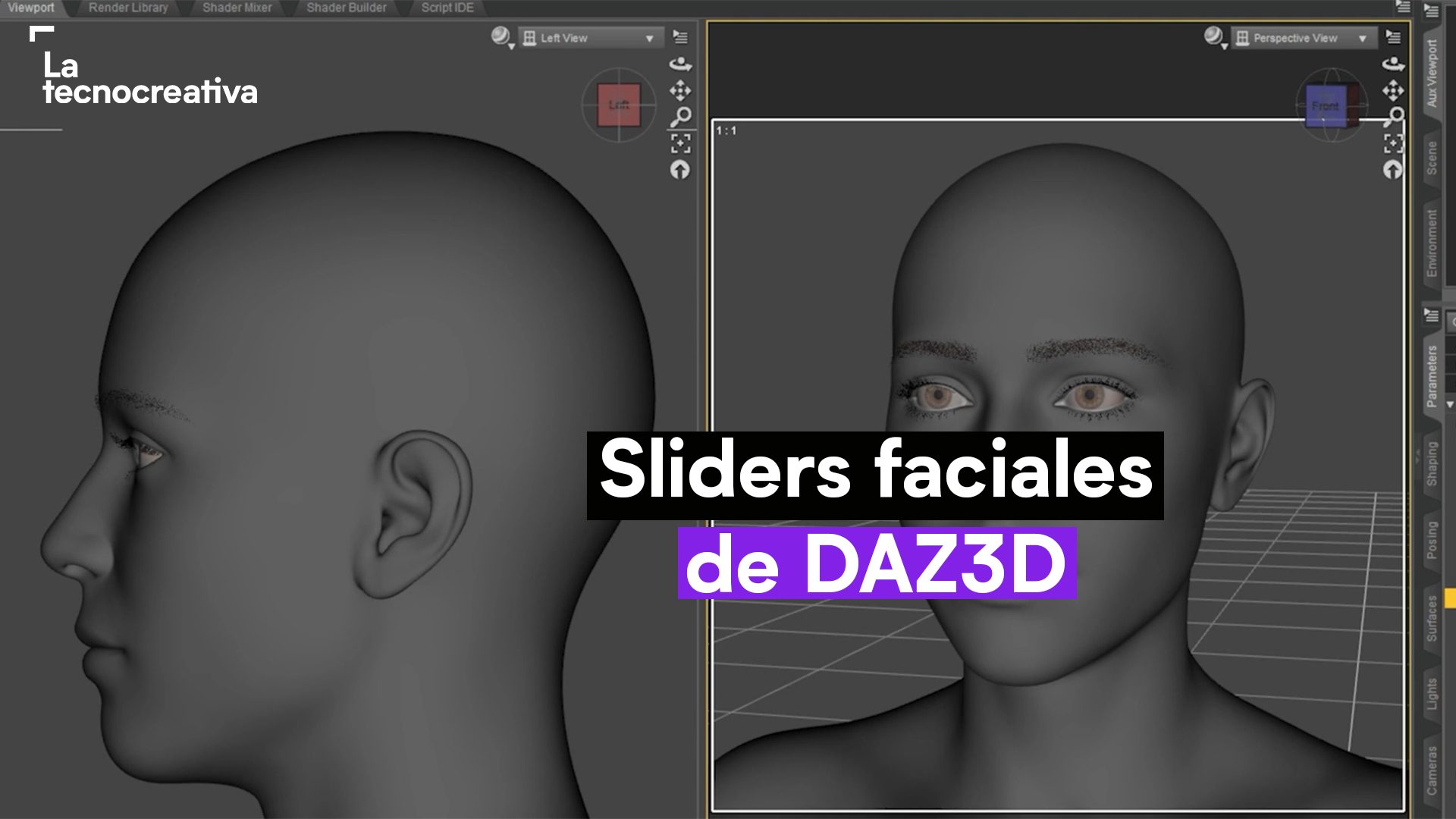Screen dimensions: 1456x819
Task: Click frame selection icon in Perspective View viewport
Action: [x=1393, y=143]
